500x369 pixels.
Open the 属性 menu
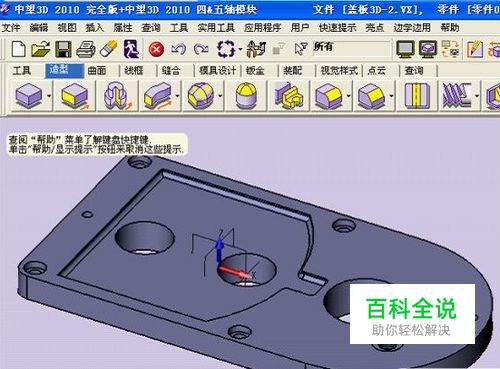coord(123,28)
